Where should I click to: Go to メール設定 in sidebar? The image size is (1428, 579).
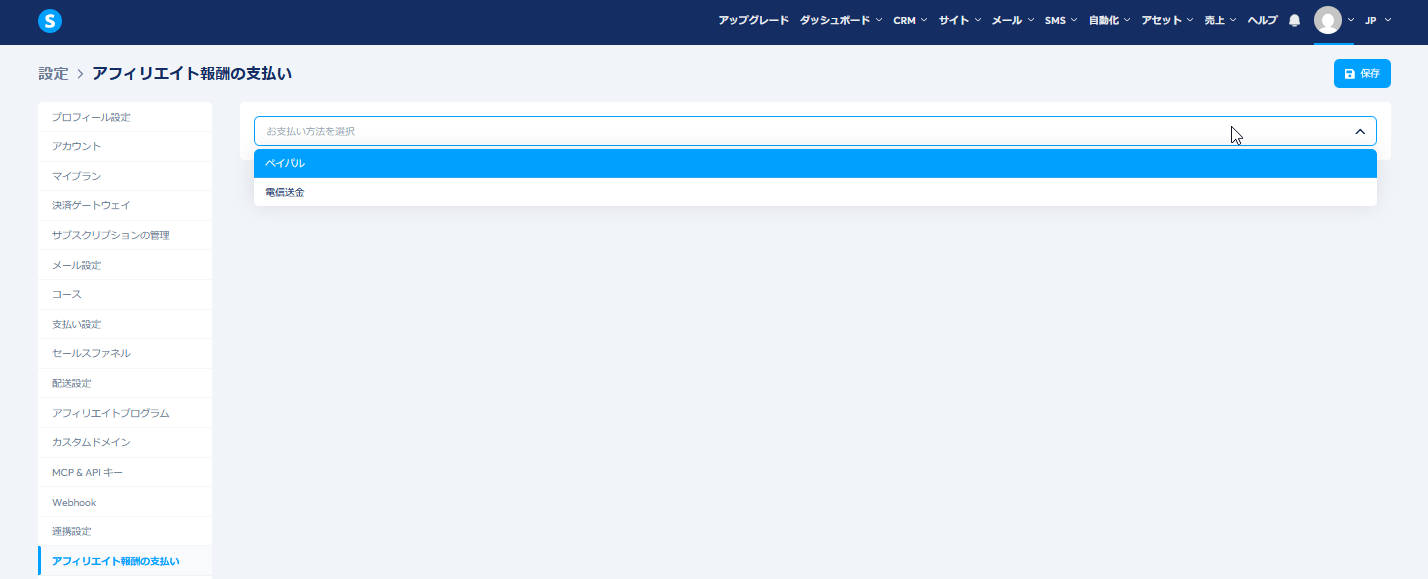[x=125, y=265]
